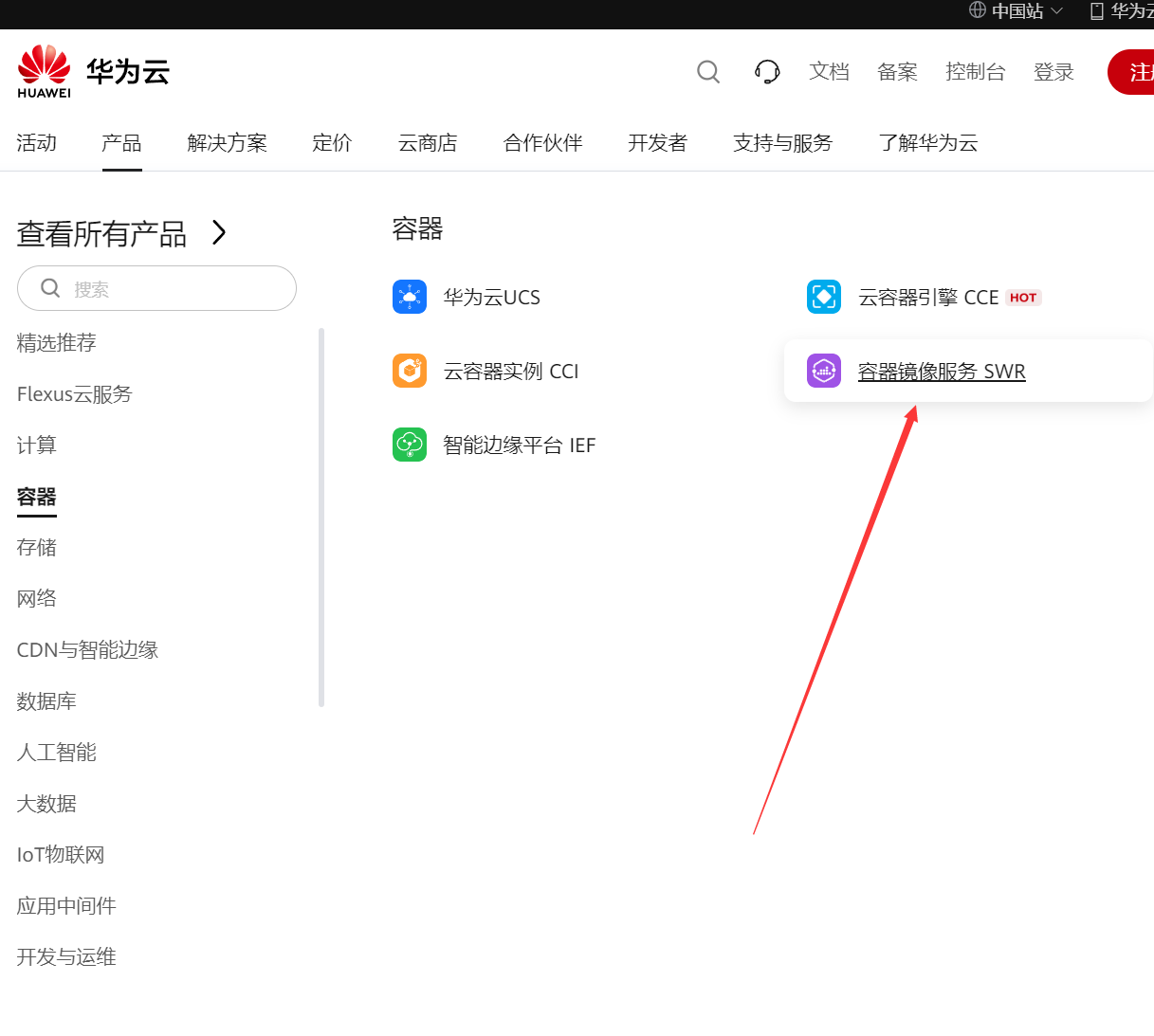Select 网络 category in sidebar

tap(37, 599)
